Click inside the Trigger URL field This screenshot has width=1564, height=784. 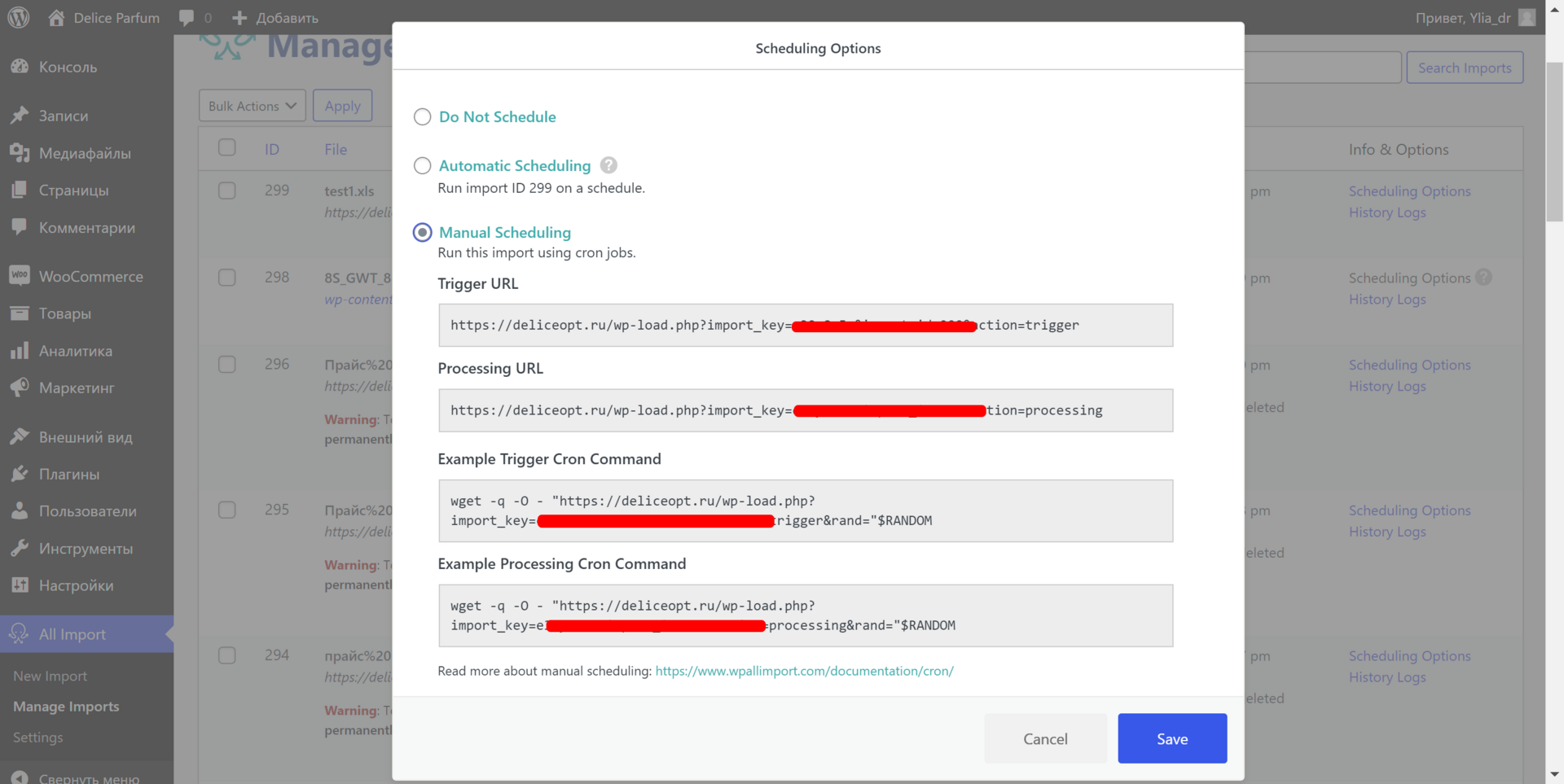tap(806, 325)
